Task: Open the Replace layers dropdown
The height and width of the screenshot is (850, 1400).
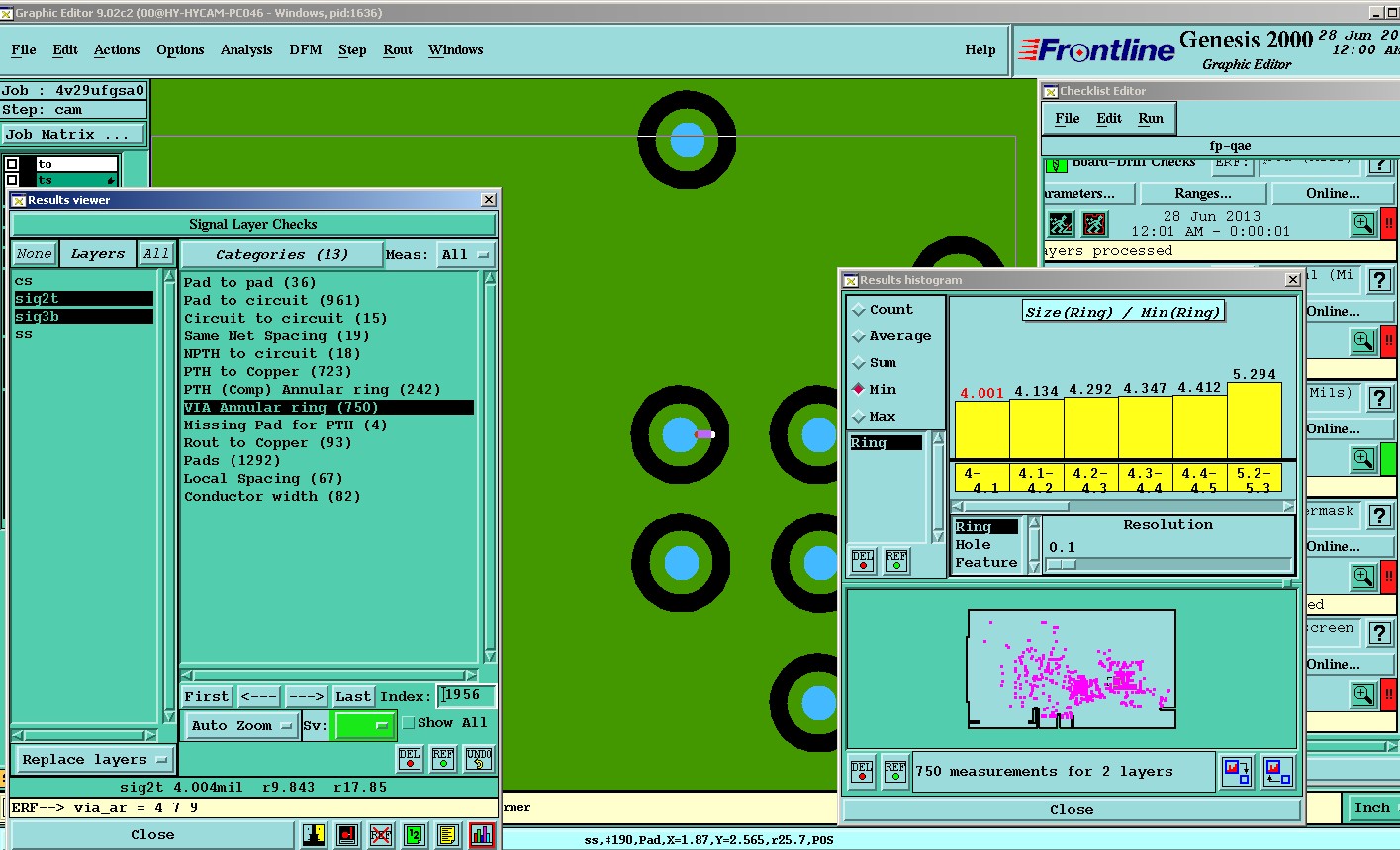Action: click(94, 760)
